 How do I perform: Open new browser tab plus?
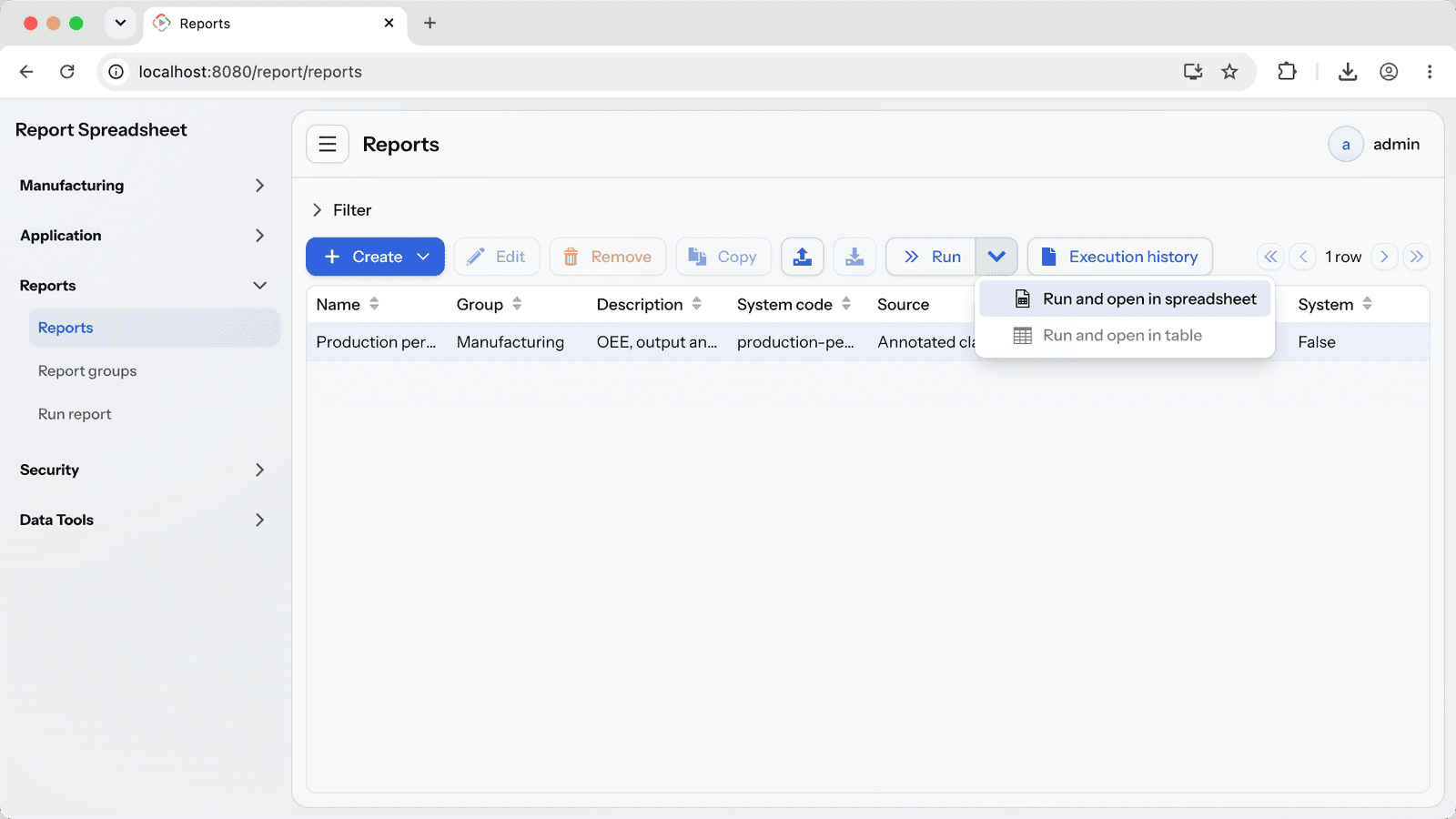point(430,23)
